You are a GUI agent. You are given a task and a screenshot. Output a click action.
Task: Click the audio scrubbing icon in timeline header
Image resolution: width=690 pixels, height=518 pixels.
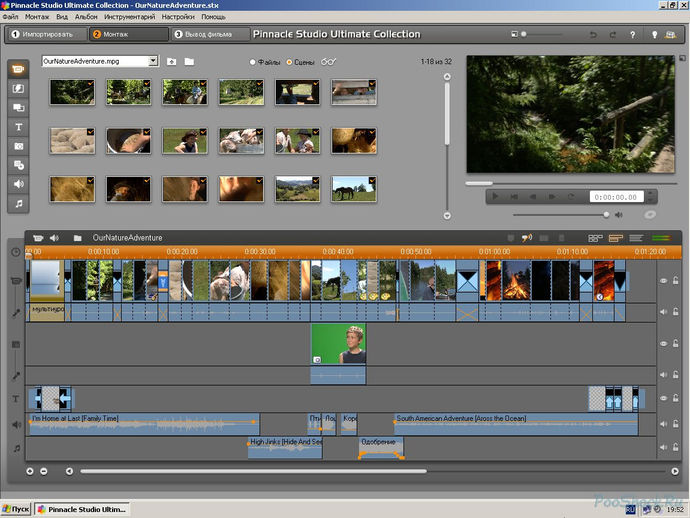tap(527, 238)
